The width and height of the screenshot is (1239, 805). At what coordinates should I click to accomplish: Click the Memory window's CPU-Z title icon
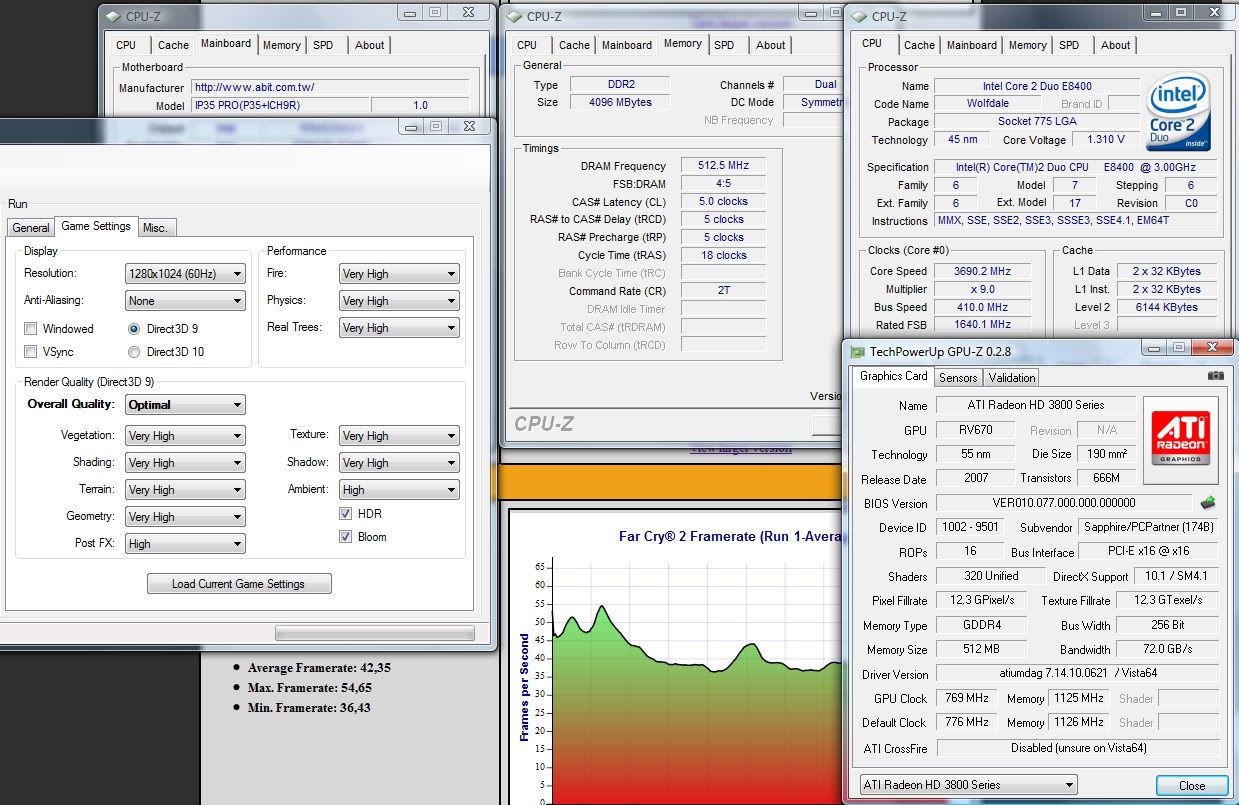[x=514, y=16]
